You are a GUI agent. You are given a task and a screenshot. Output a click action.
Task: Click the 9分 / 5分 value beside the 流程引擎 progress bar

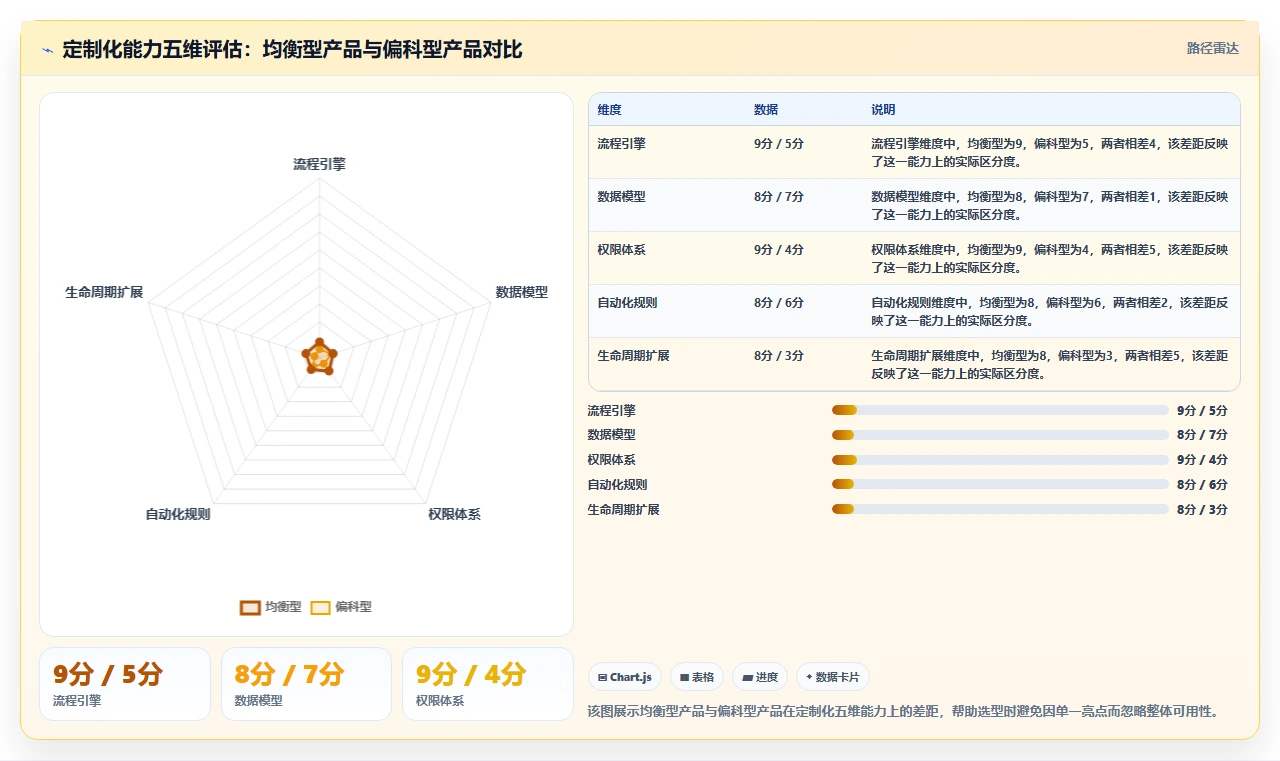coord(1202,410)
